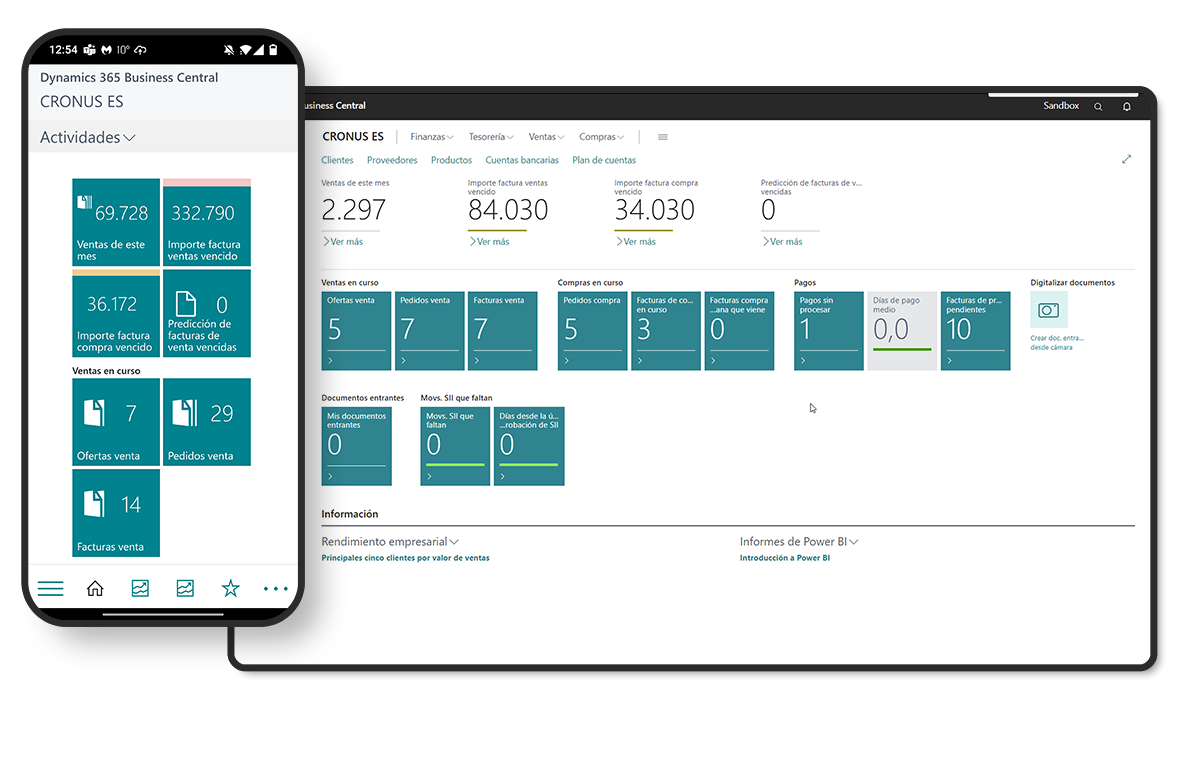Open the Compras menu dropdown
1200x757 pixels.
pos(602,137)
